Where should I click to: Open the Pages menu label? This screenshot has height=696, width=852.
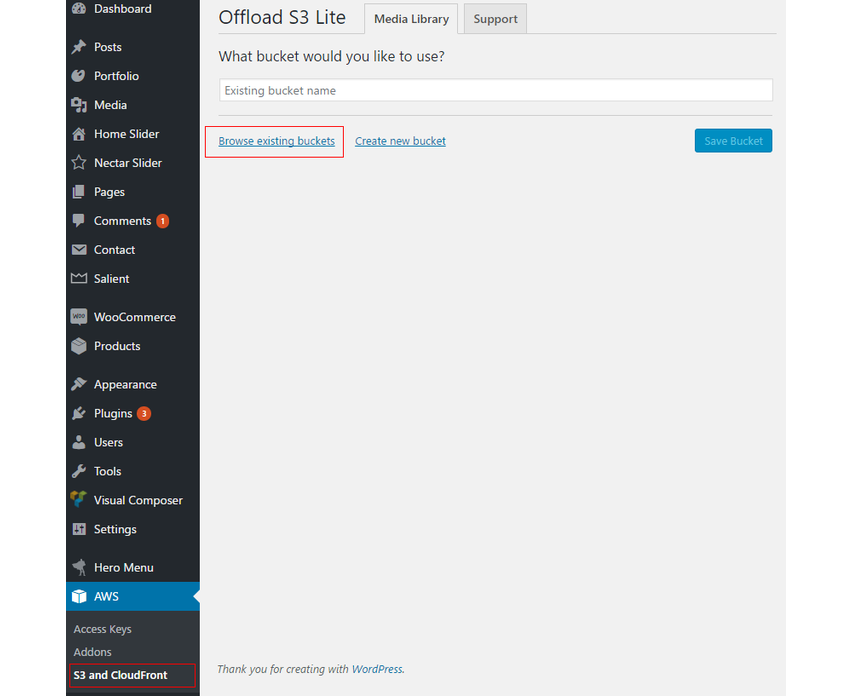point(109,192)
